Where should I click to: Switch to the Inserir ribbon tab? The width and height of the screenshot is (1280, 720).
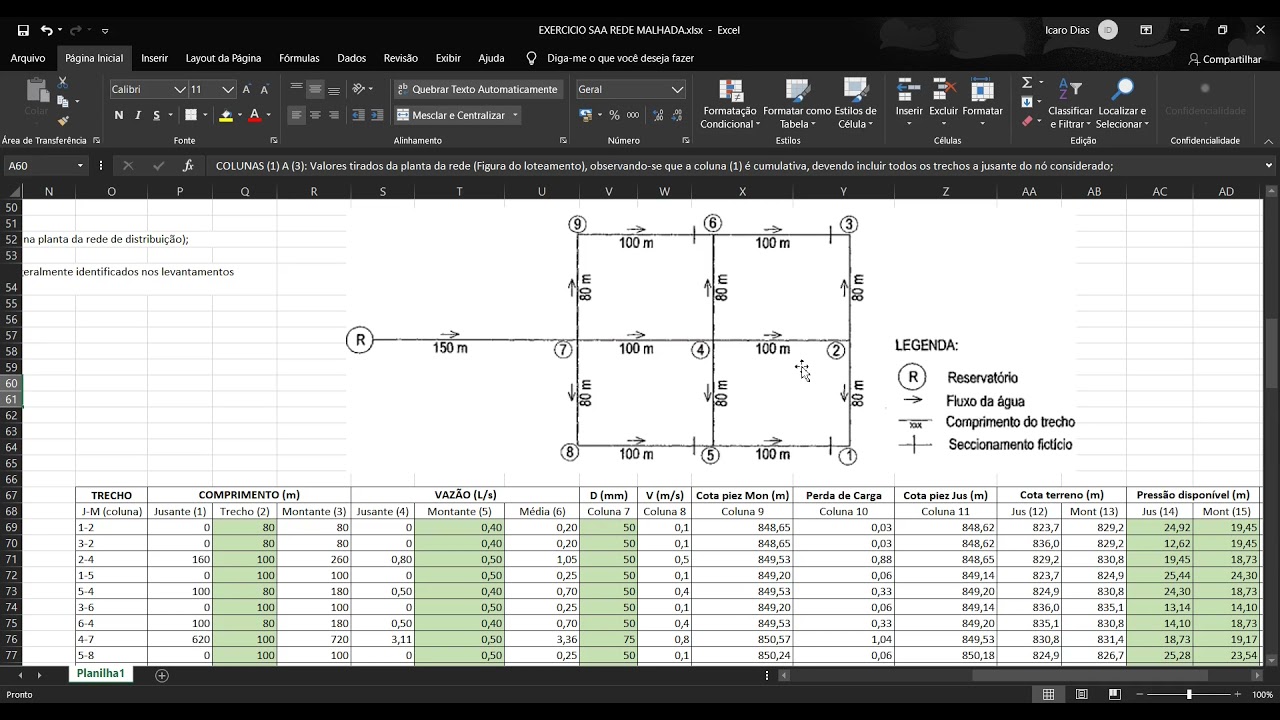(155, 58)
